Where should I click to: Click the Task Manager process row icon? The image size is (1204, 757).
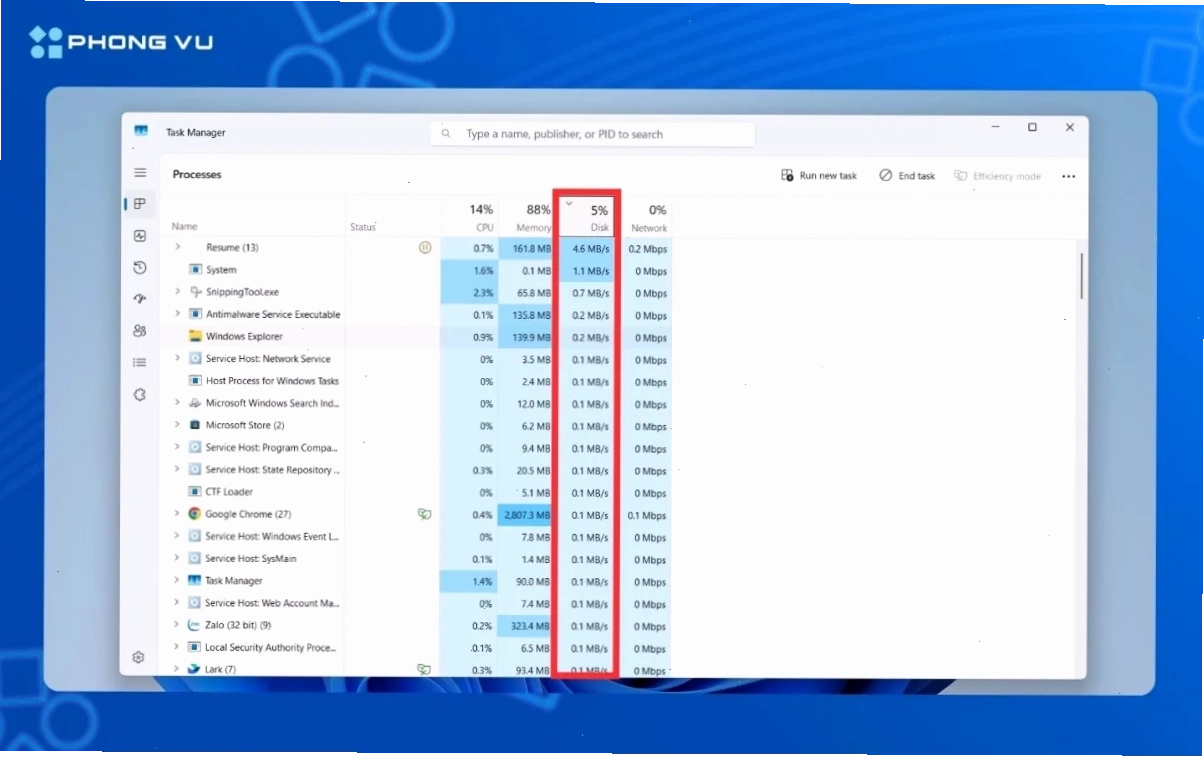pyautogui.click(x=195, y=580)
